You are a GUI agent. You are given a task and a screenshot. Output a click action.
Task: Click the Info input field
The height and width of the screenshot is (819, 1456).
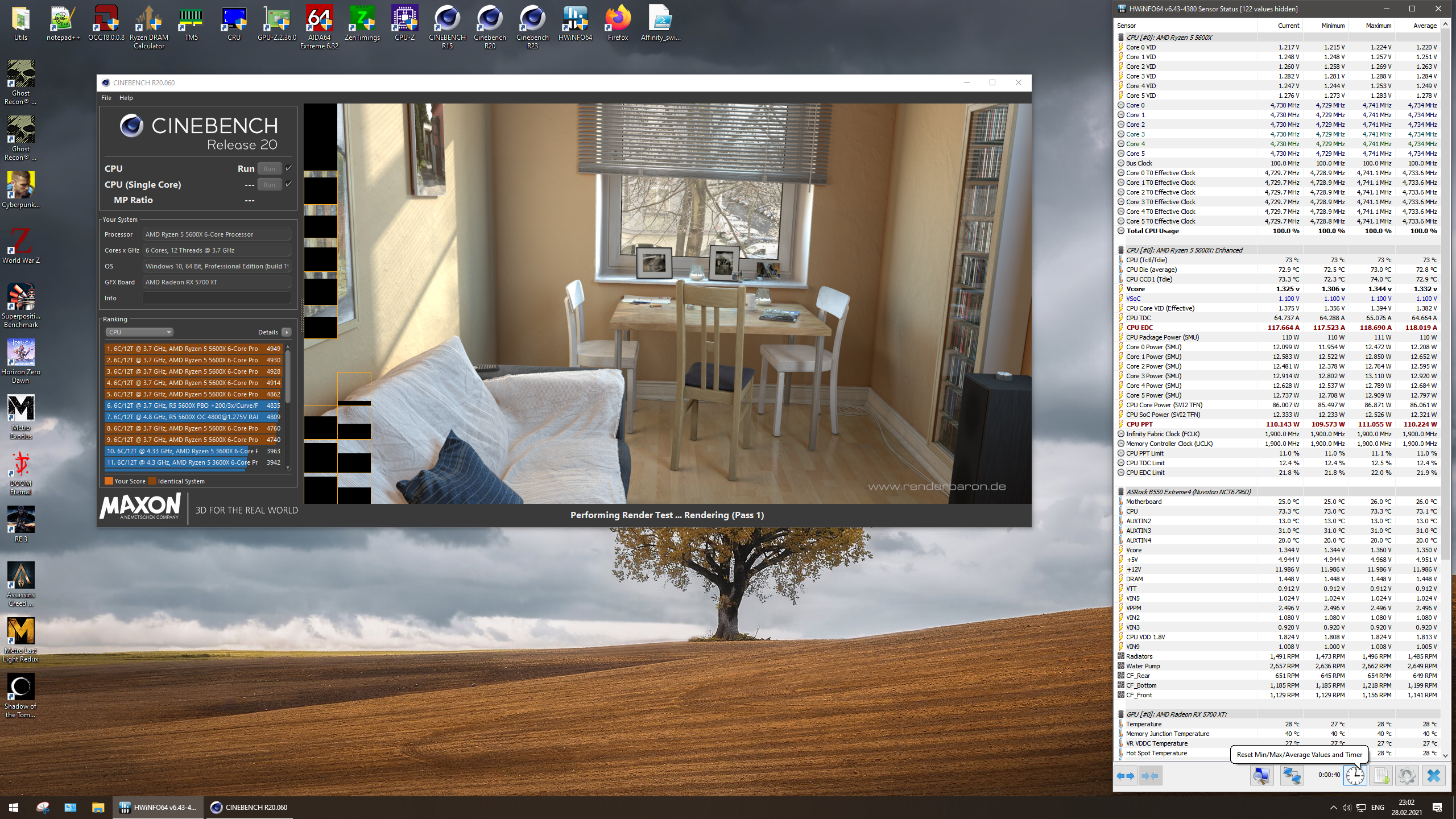[x=217, y=298]
